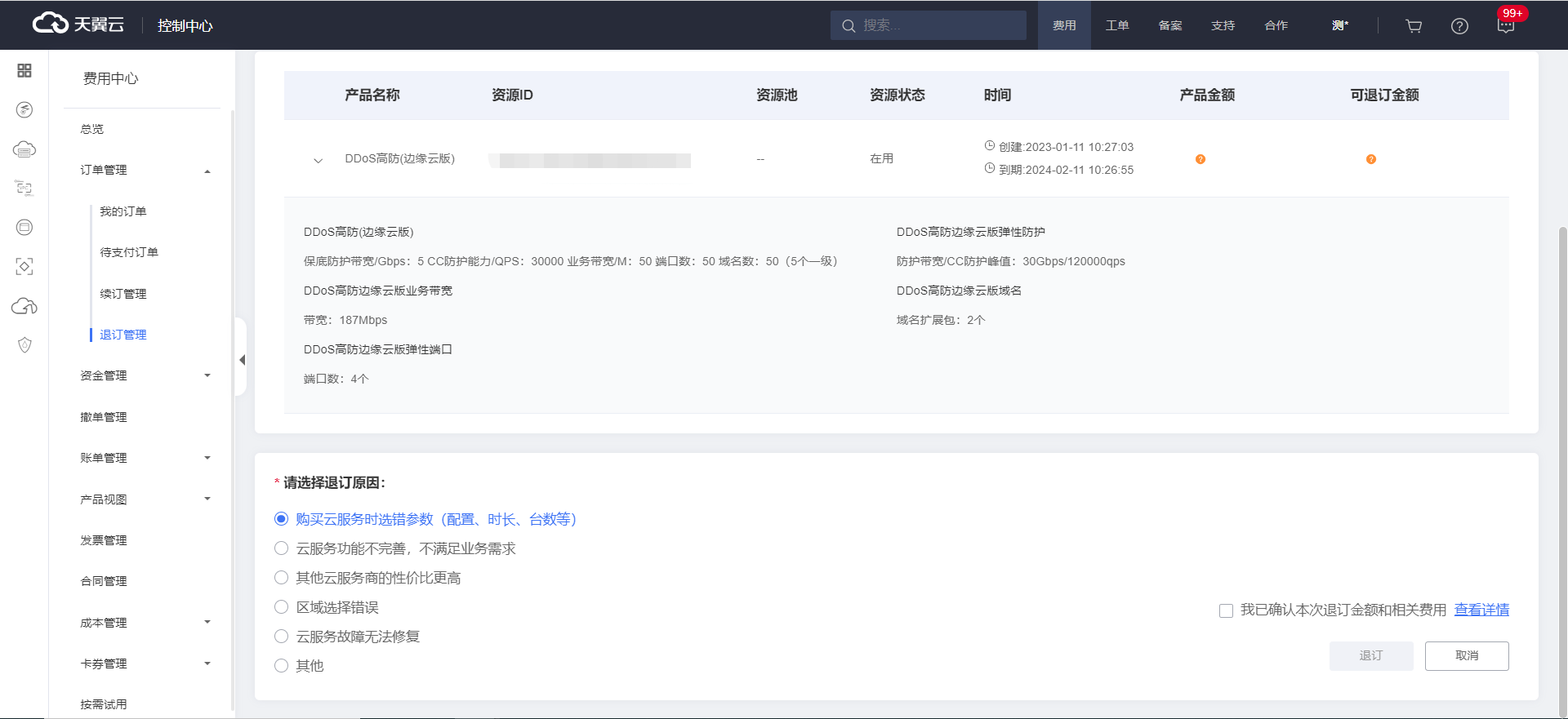Screen dimensions: 1568x719
Task: Click the cloud backup sidebar icon
Action: [x=24, y=306]
